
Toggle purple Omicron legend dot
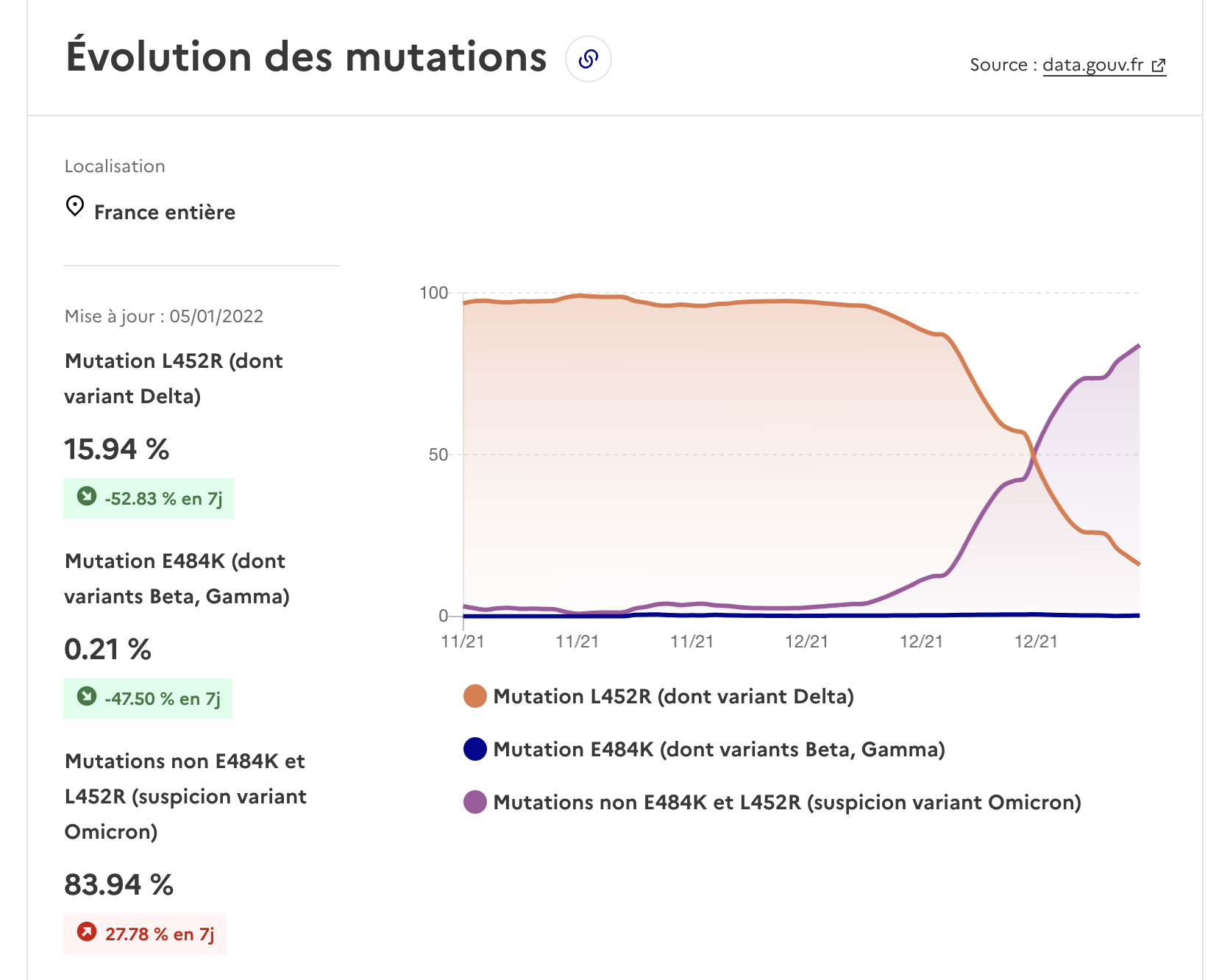[x=475, y=802]
